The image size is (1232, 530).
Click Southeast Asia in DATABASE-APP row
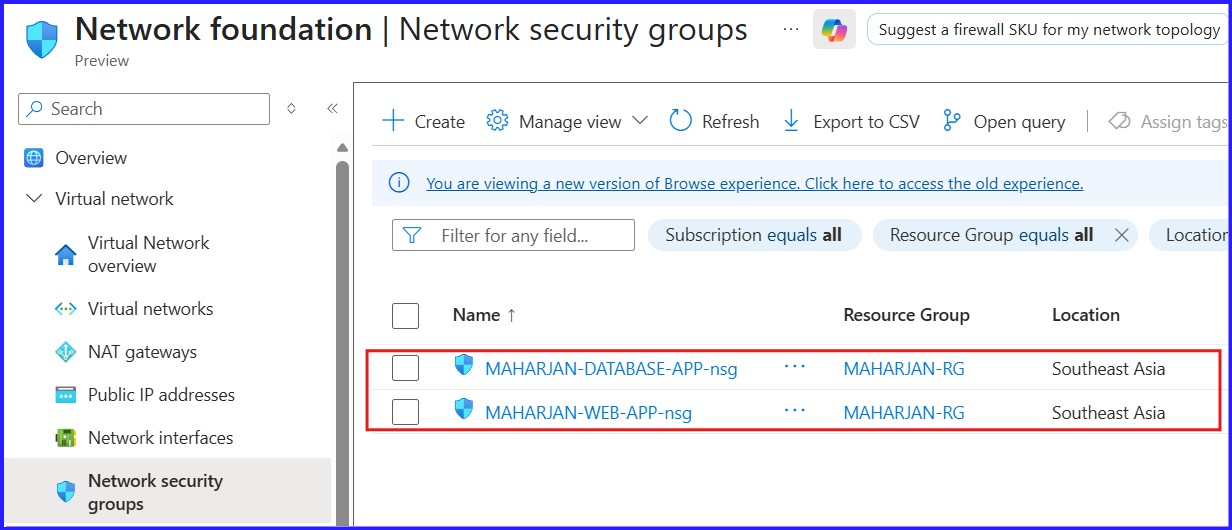pyautogui.click(x=1108, y=369)
